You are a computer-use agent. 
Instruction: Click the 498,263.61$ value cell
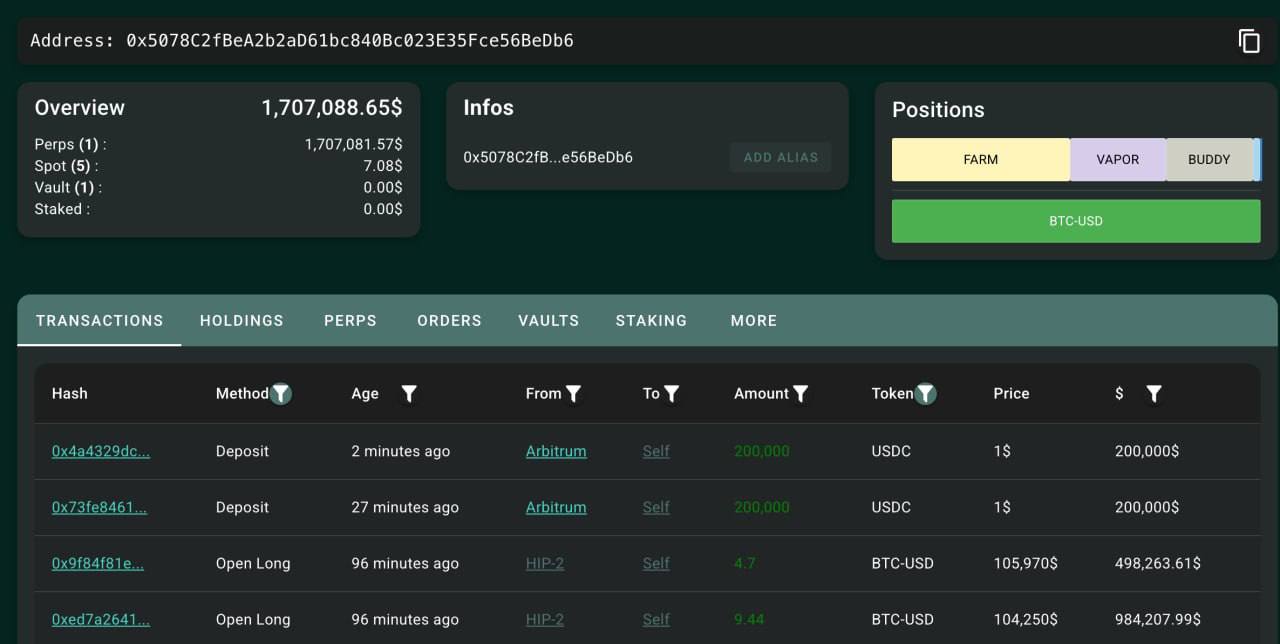tap(1158, 563)
